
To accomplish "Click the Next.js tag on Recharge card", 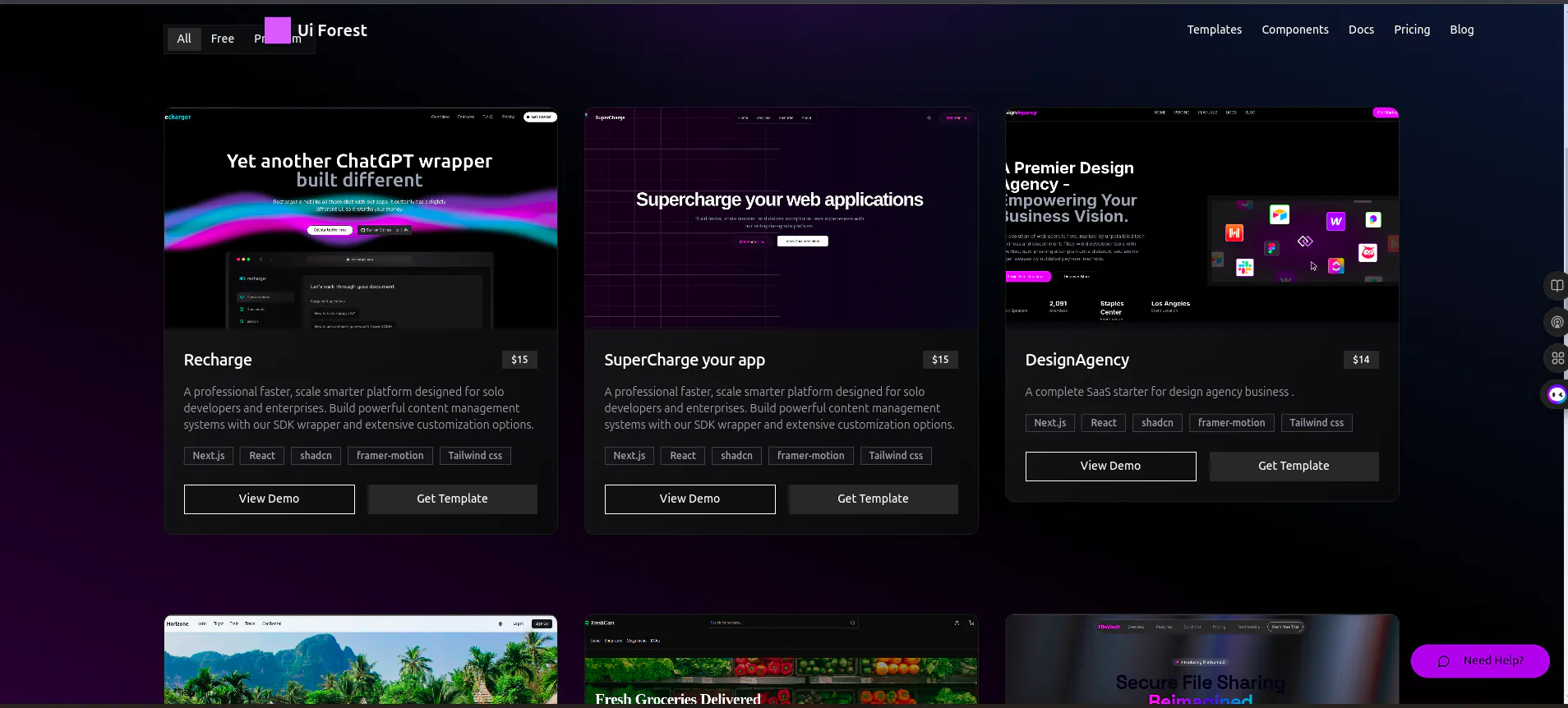I will [209, 456].
